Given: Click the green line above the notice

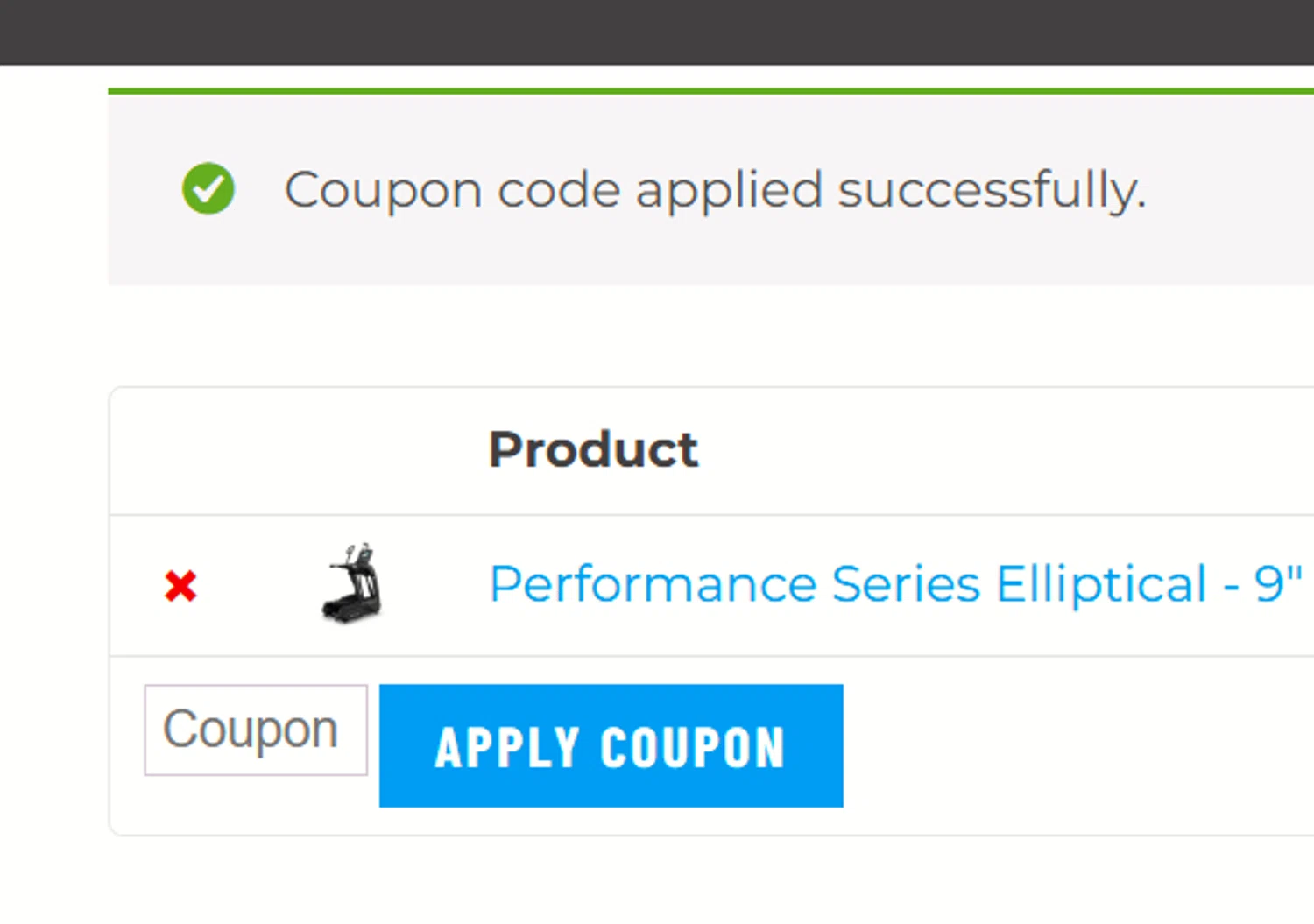Looking at the screenshot, I should (710, 91).
